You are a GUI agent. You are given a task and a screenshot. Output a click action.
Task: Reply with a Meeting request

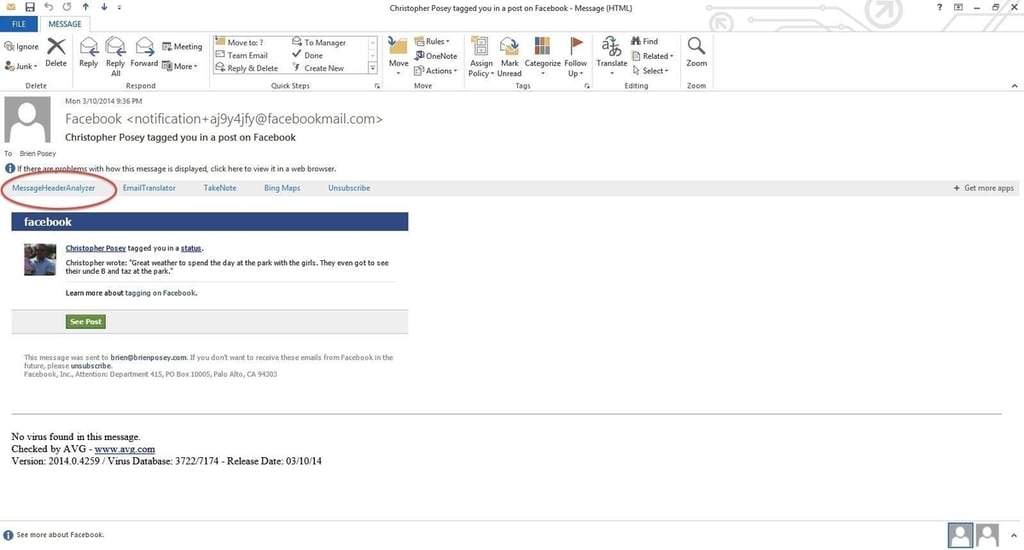pyautogui.click(x=182, y=46)
